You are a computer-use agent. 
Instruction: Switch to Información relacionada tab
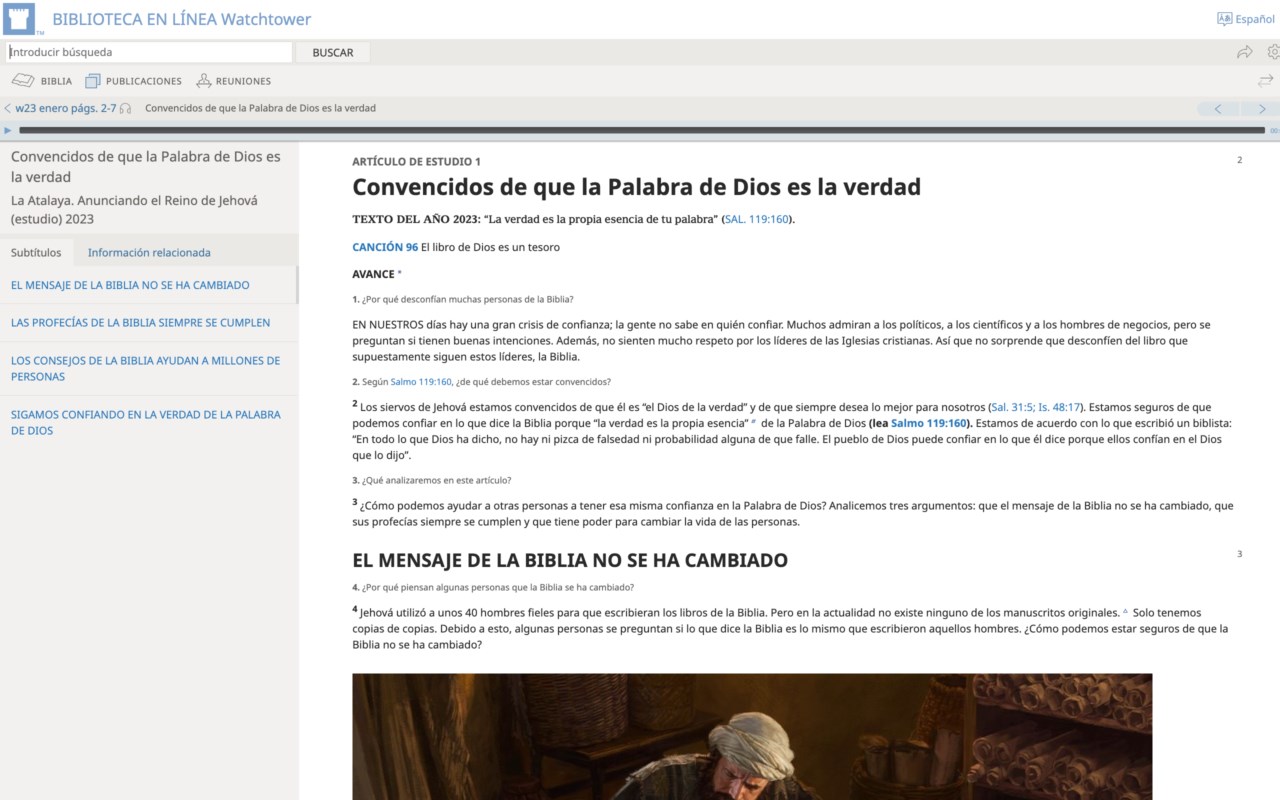(149, 252)
